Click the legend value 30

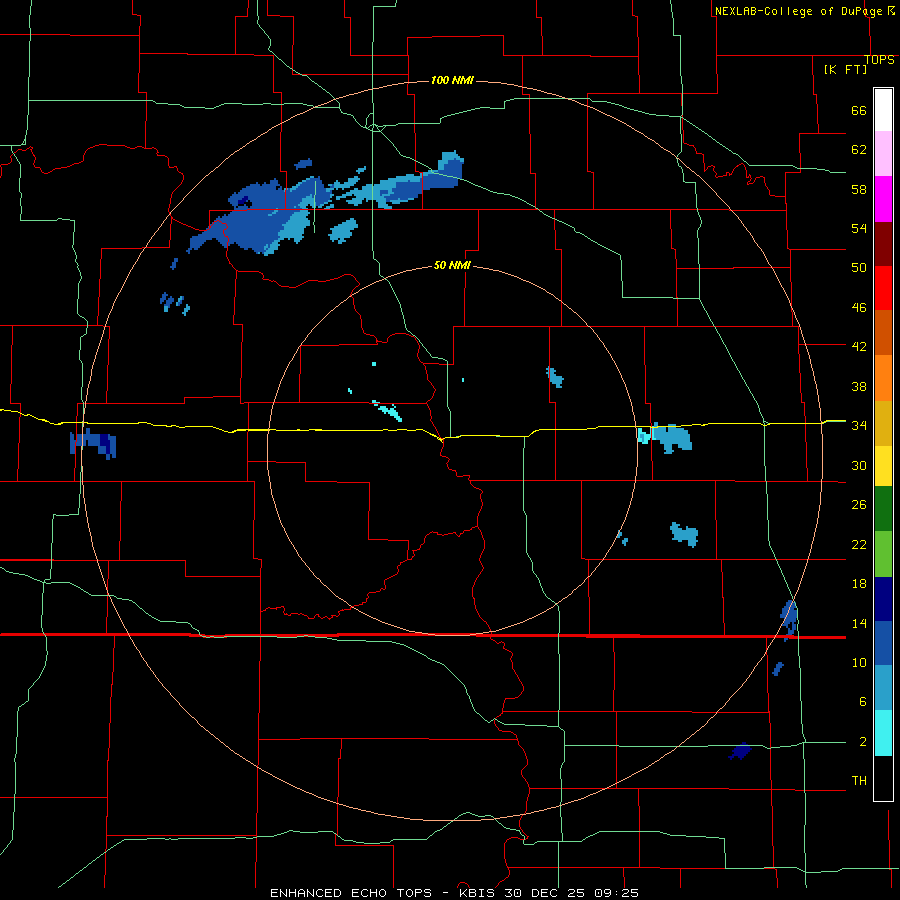tap(859, 465)
